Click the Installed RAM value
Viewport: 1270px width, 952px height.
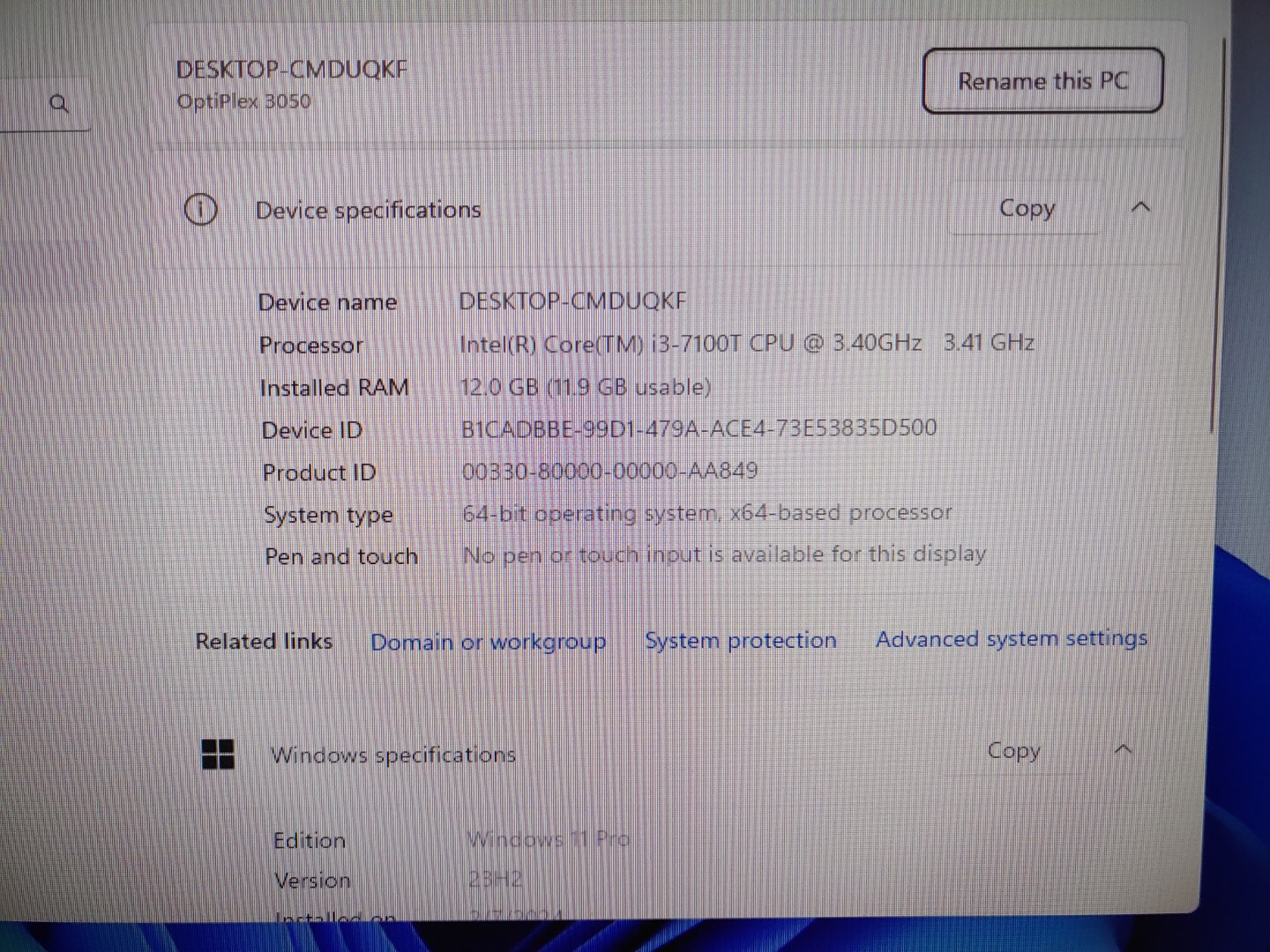pos(587,386)
